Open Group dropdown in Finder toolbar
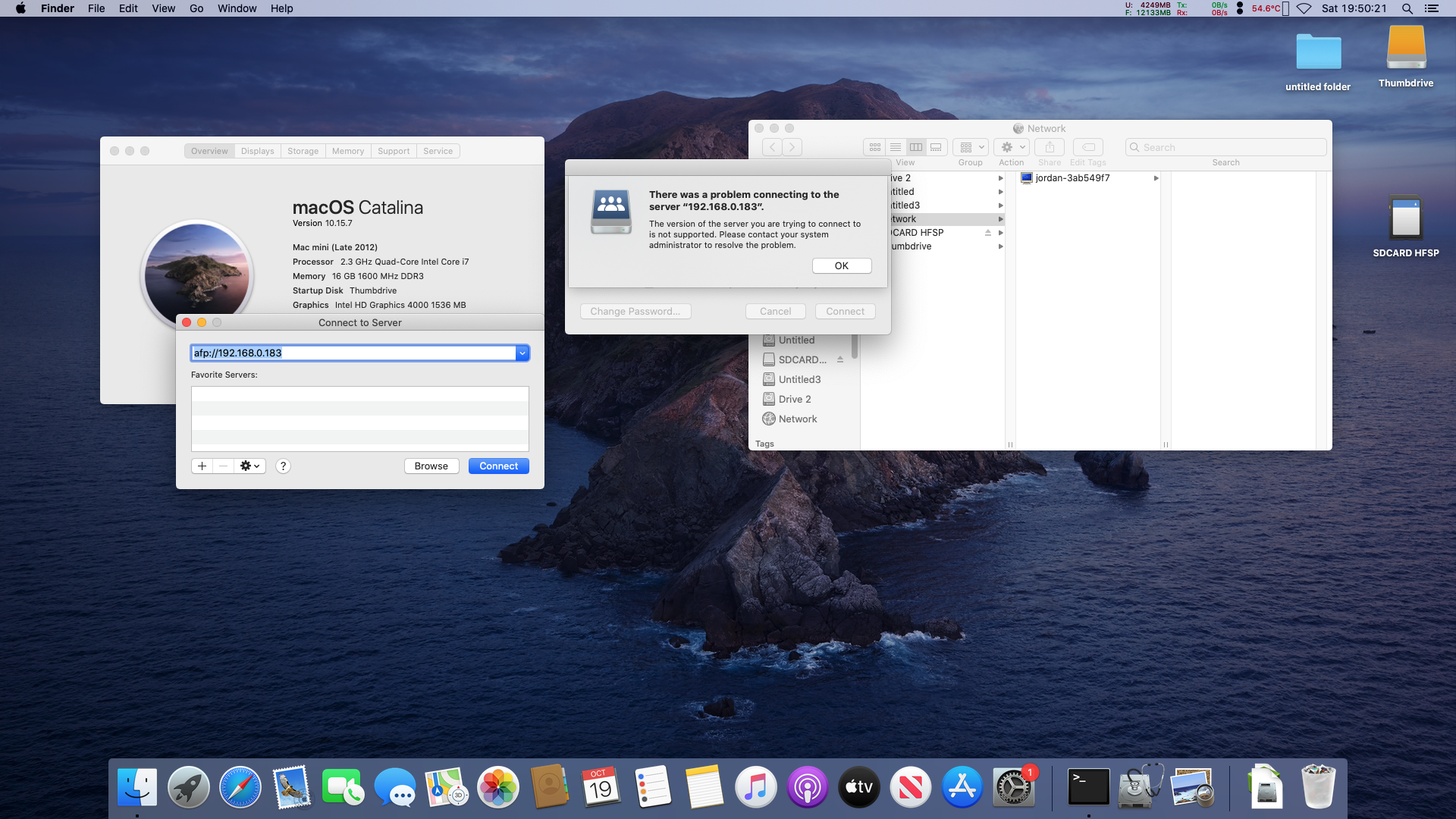The width and height of the screenshot is (1456, 819). point(971,147)
